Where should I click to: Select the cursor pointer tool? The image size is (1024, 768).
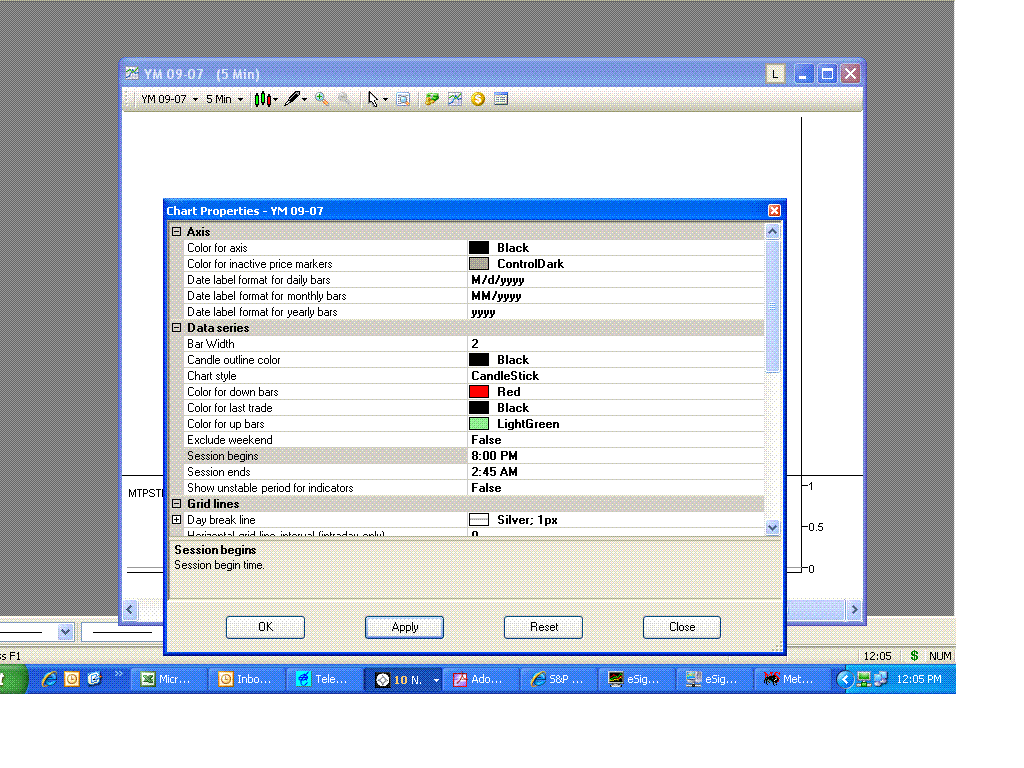[372, 99]
